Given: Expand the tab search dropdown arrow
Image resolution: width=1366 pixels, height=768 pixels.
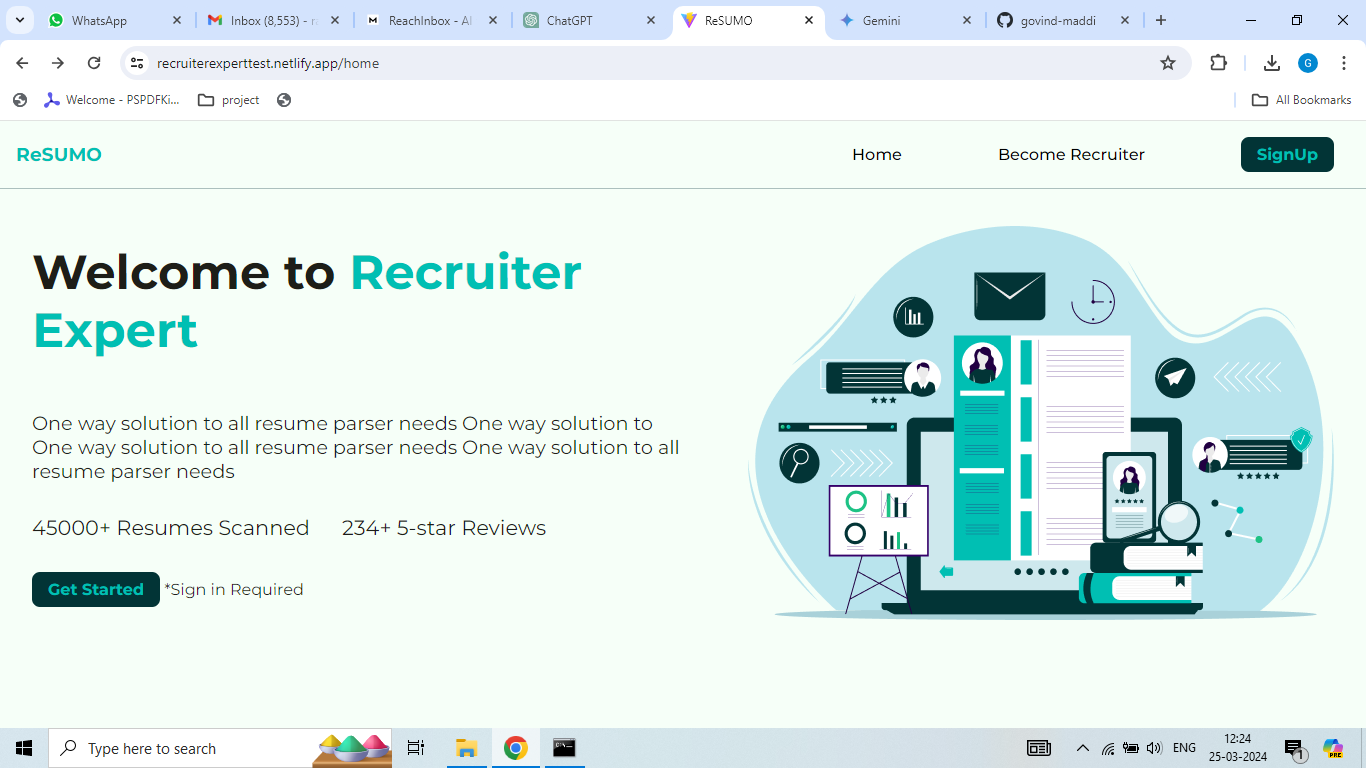Looking at the screenshot, I should (20, 20).
